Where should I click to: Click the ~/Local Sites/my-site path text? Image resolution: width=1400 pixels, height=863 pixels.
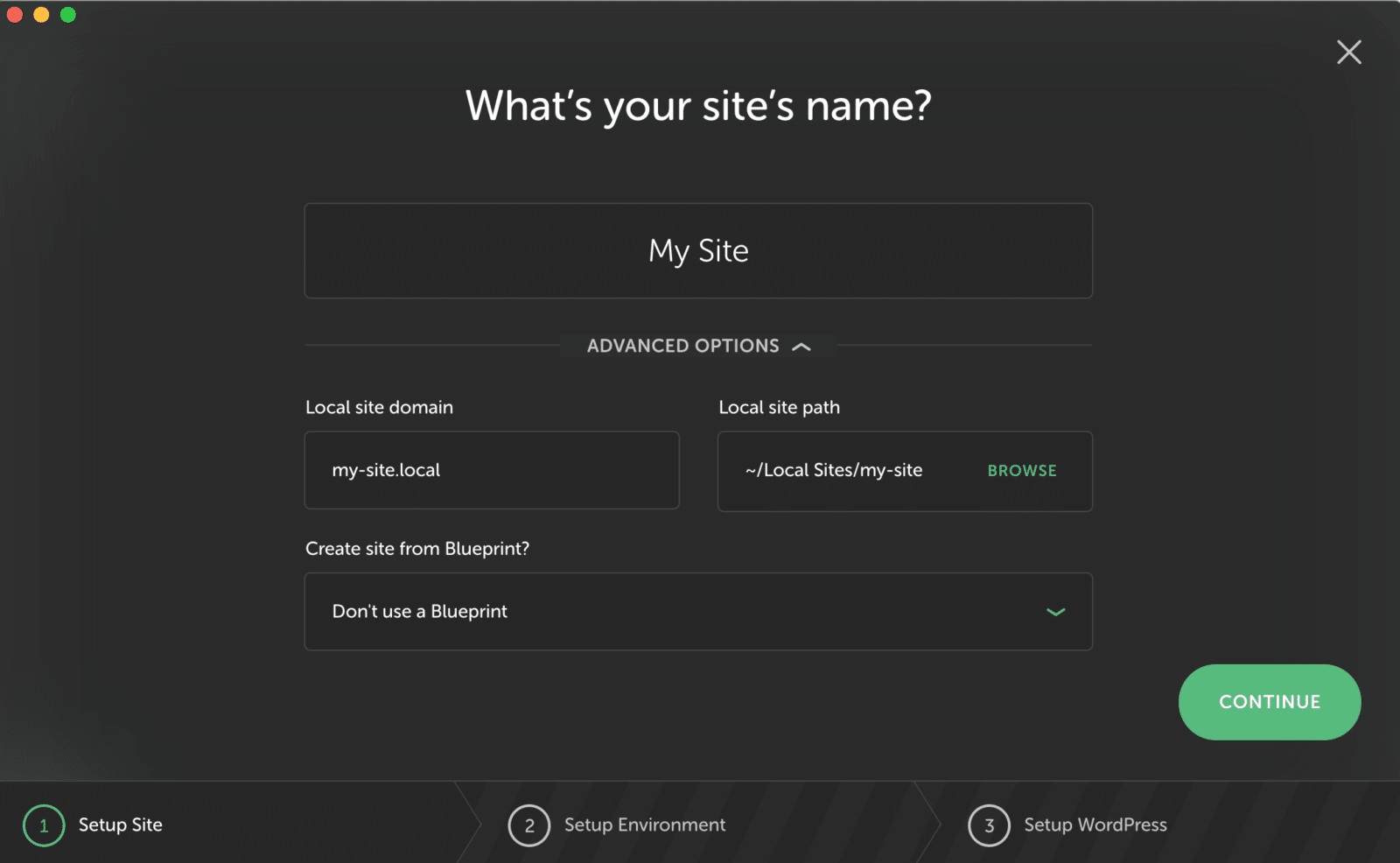click(833, 471)
